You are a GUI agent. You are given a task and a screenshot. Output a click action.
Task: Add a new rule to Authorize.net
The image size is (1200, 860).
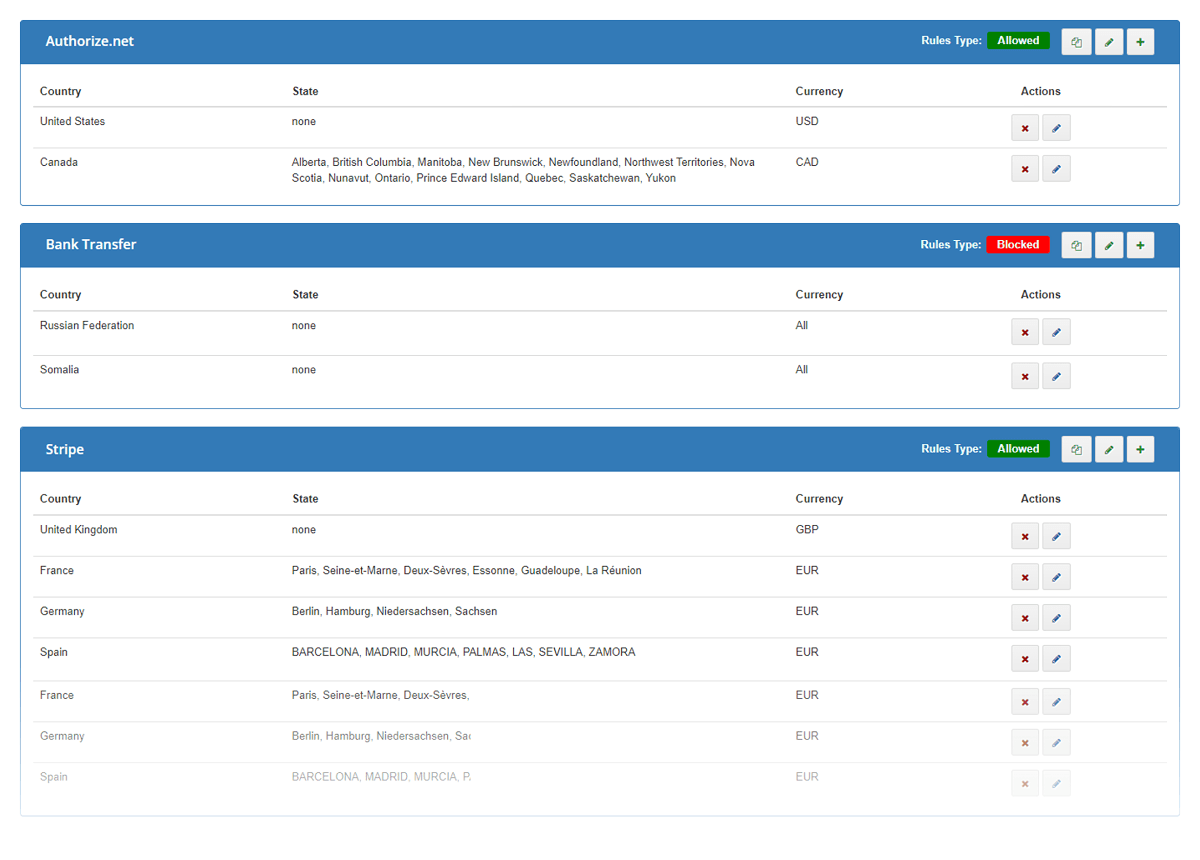click(1140, 42)
